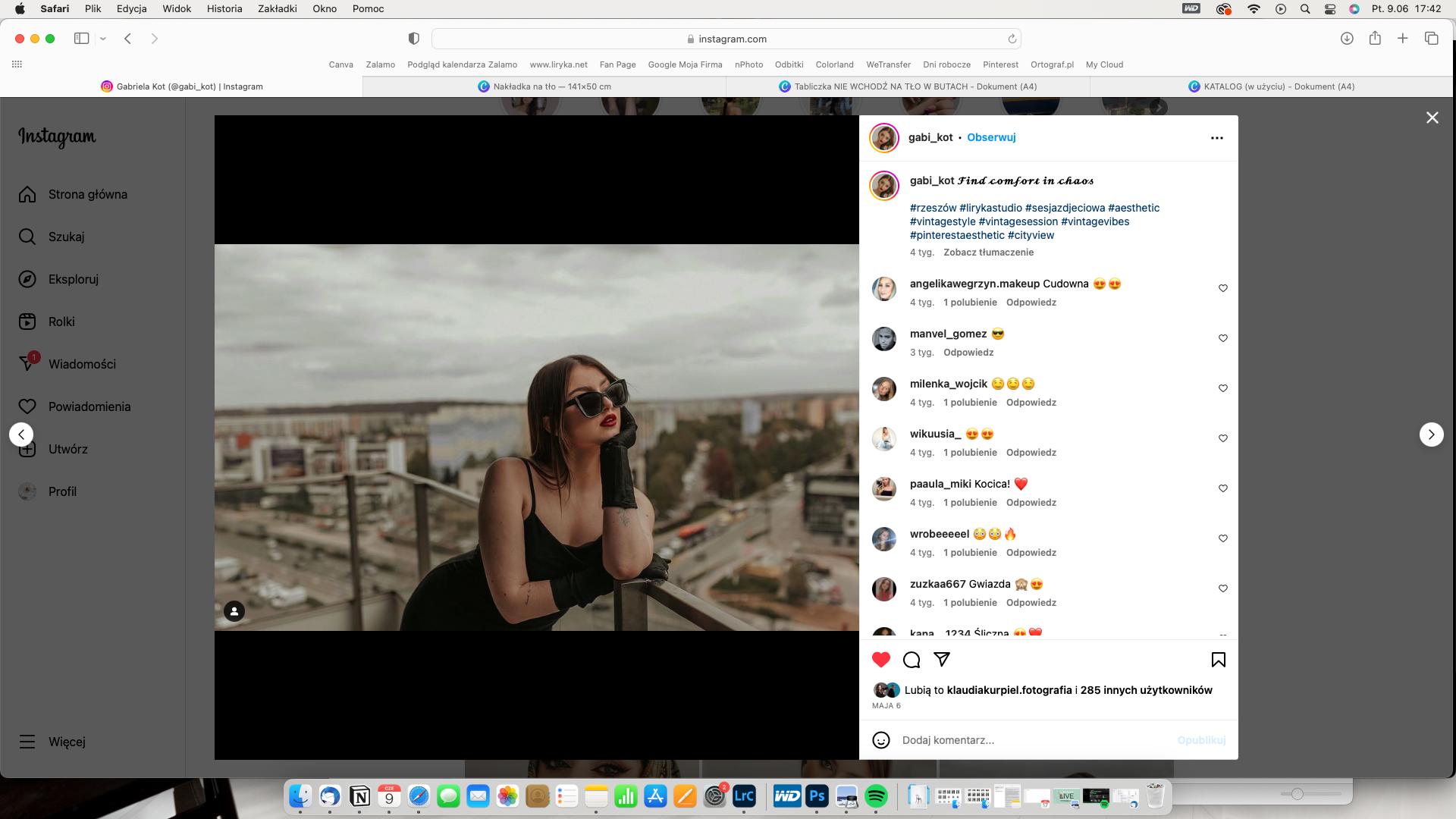
Task: Click Zobacz tłumaczenie under caption
Action: coord(988,253)
